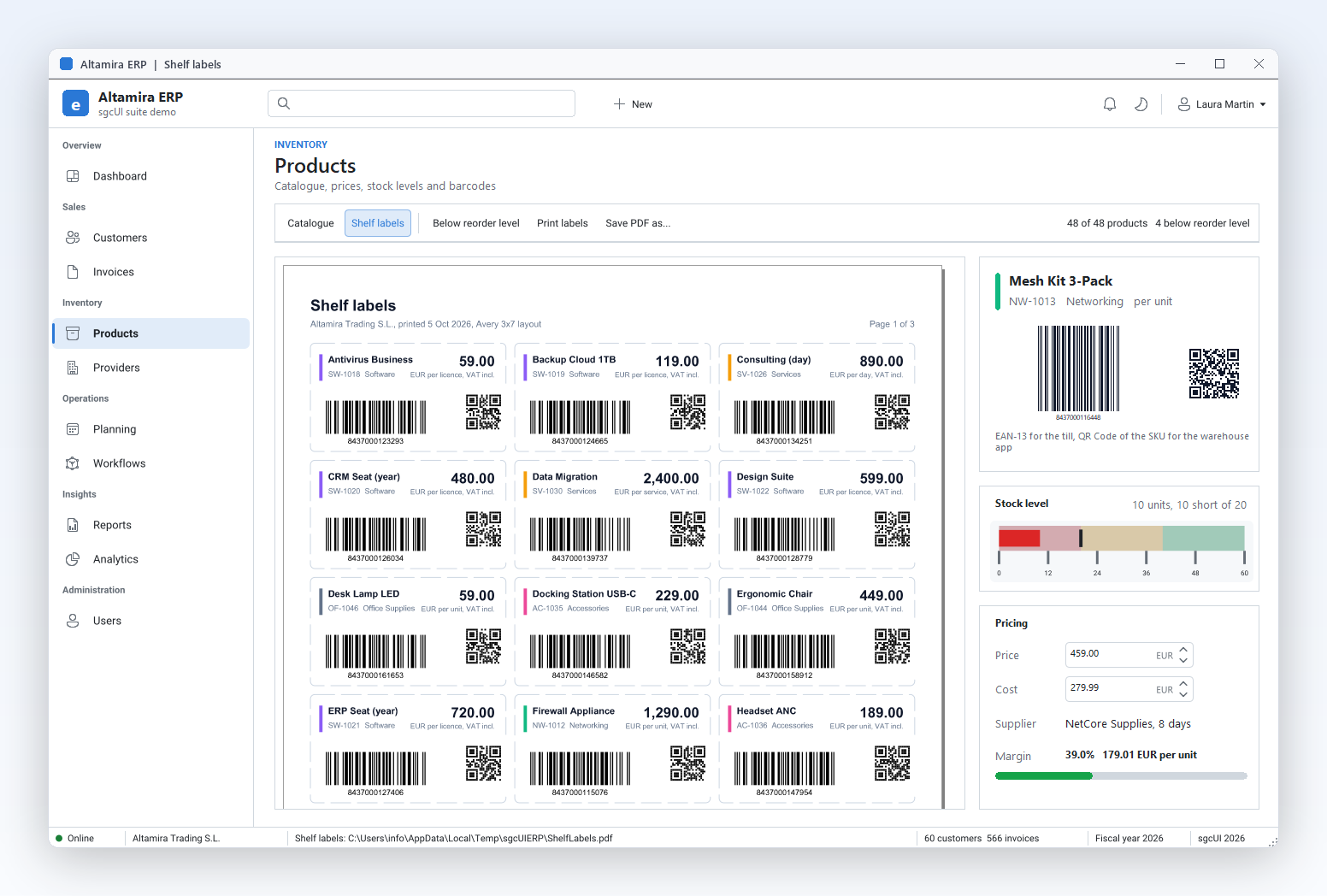Click QR code on Mesh Kit 3-Pack preview
This screenshot has height=896, width=1327.
click(x=1214, y=374)
